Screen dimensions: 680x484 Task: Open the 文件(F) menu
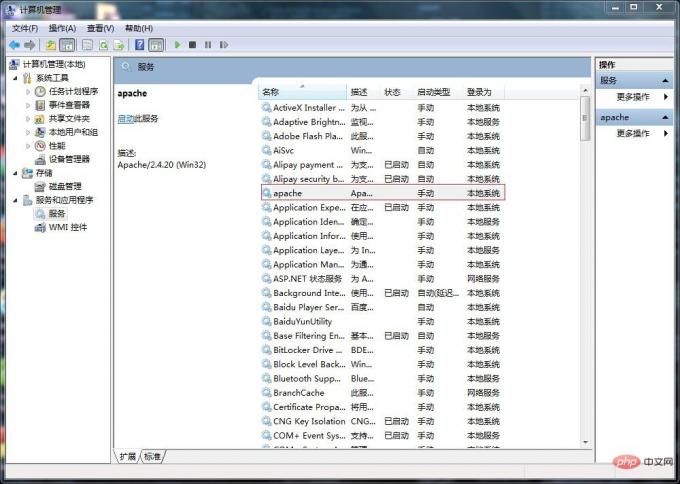point(25,28)
